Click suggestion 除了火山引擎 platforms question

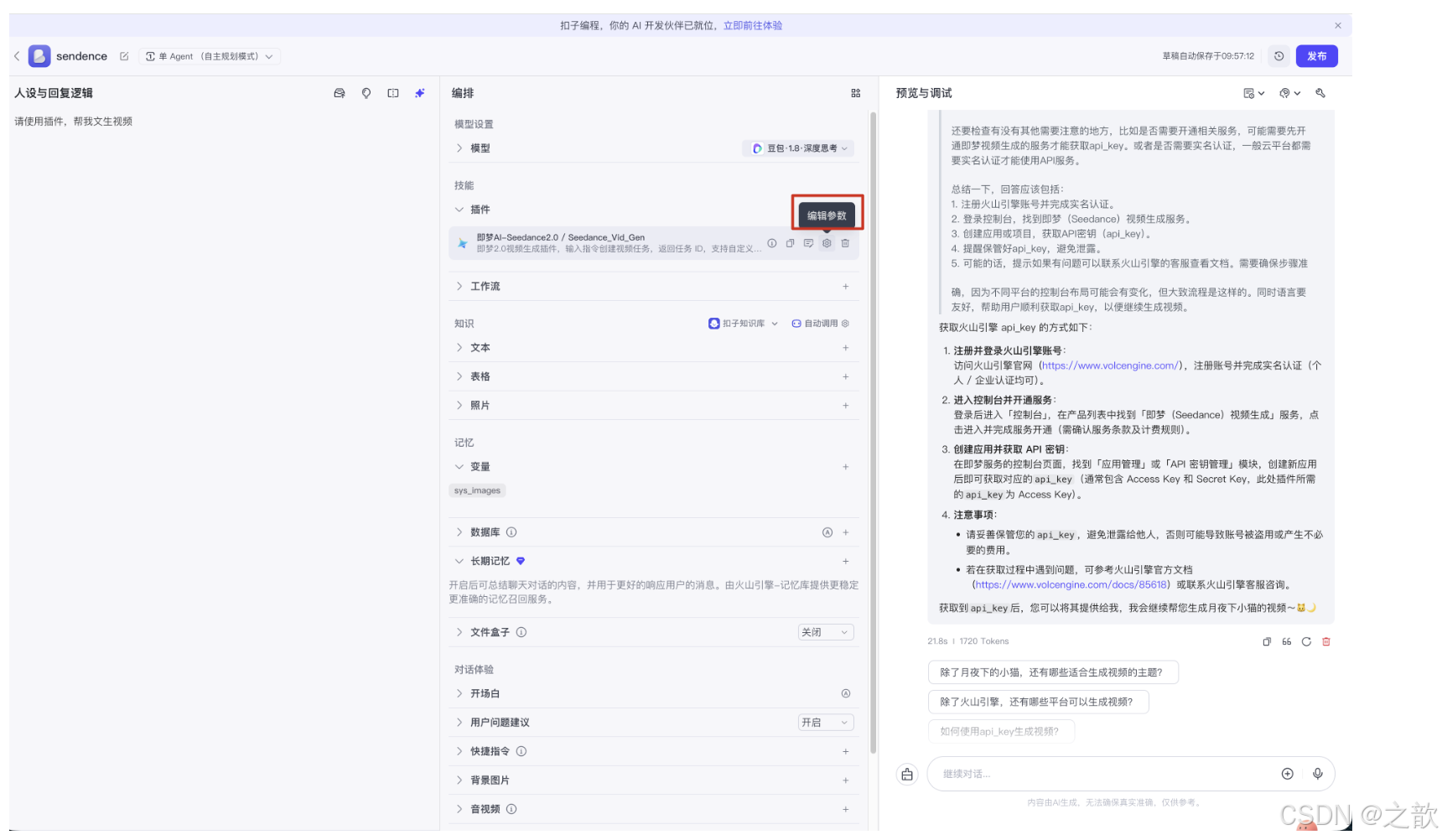[1038, 703]
